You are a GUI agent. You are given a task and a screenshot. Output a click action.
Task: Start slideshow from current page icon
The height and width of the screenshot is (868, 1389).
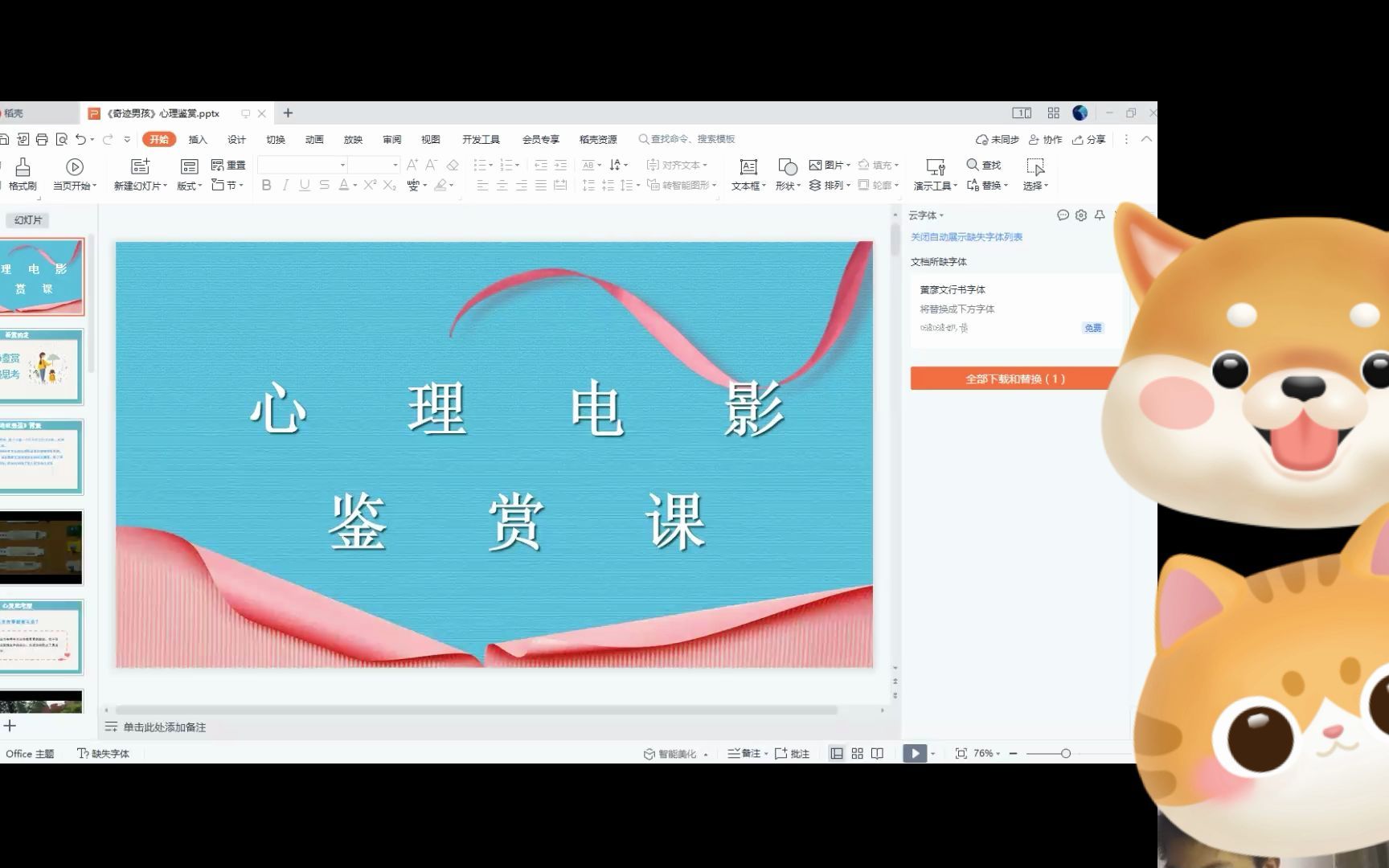click(x=75, y=166)
